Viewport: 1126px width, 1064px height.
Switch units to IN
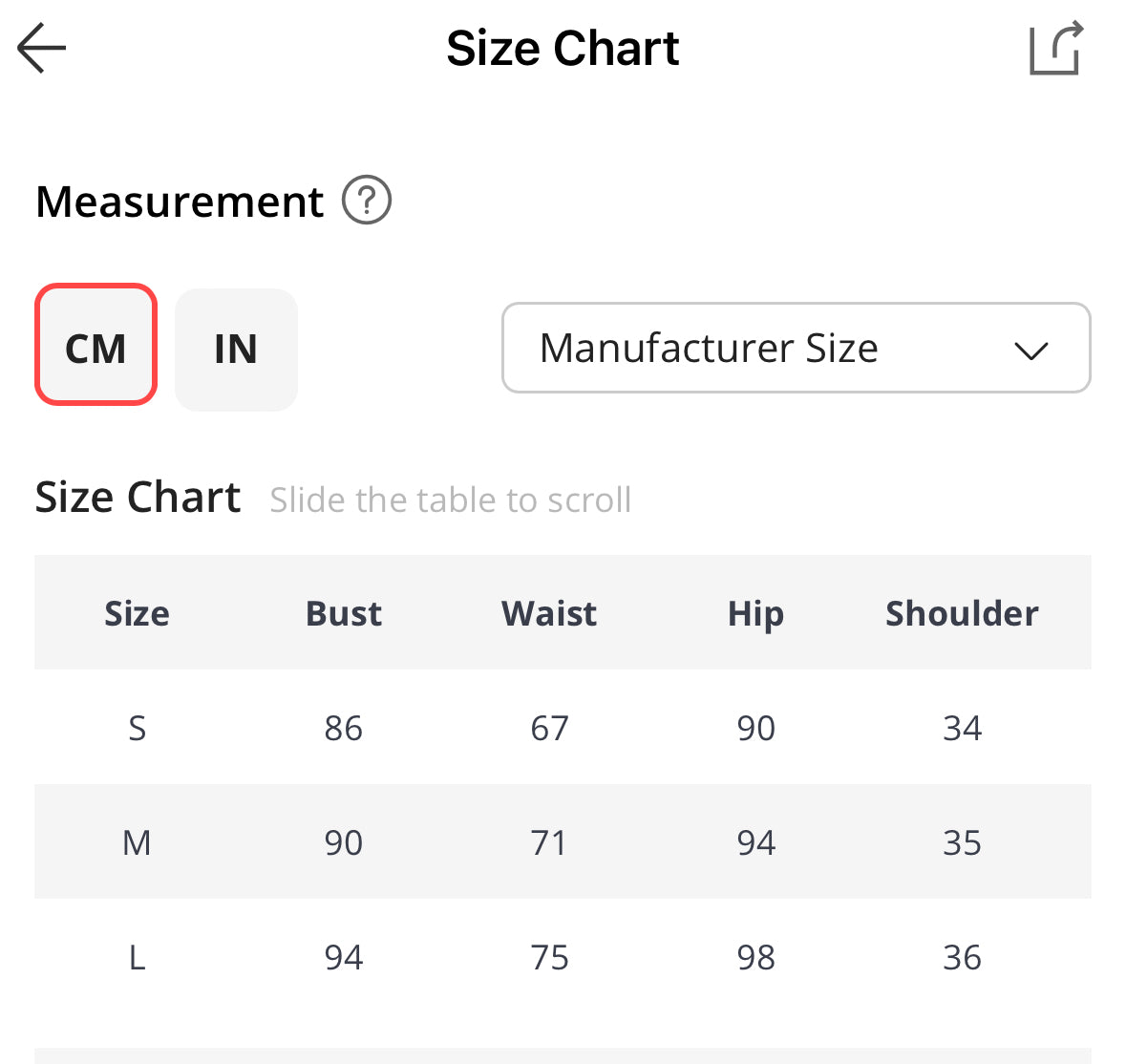(236, 350)
